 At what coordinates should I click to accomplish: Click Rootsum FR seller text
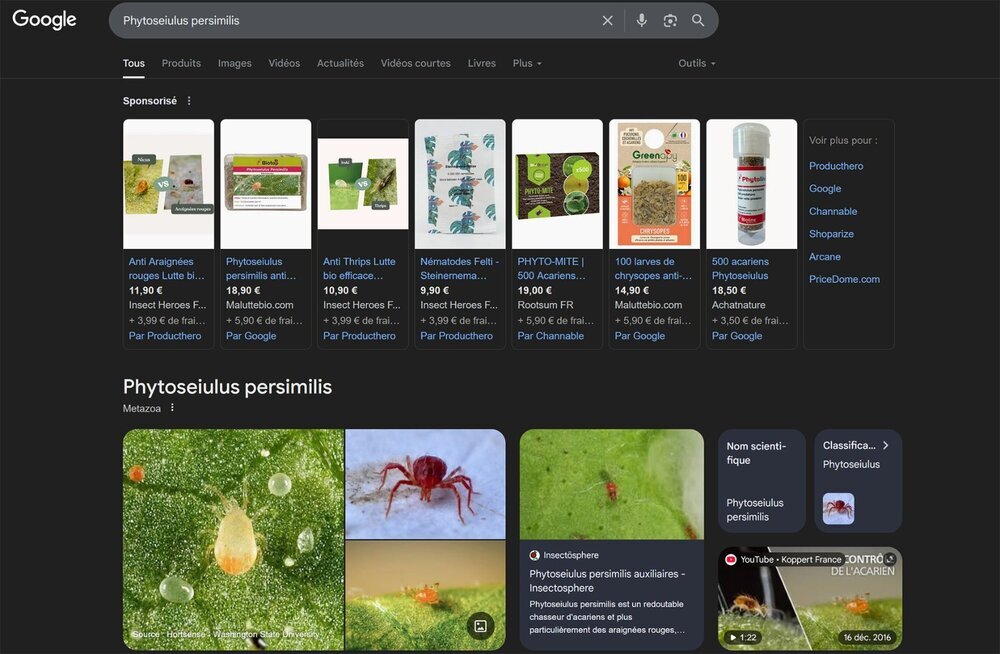[545, 305]
